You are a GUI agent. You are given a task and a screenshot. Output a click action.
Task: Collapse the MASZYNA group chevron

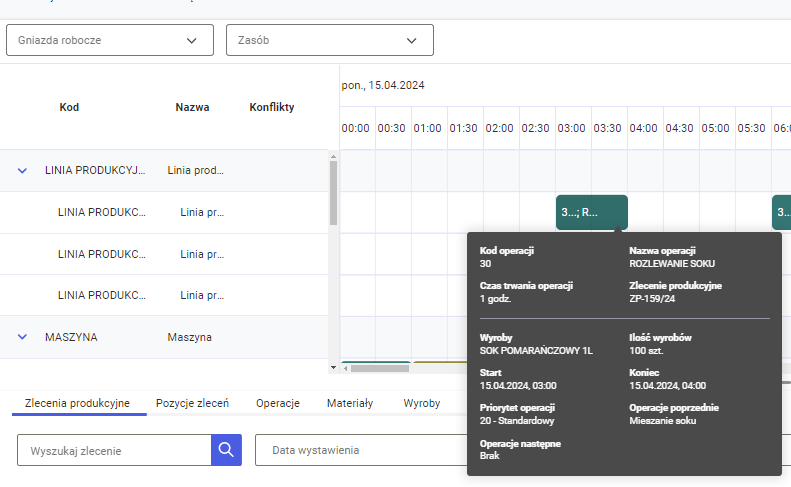pos(22,337)
